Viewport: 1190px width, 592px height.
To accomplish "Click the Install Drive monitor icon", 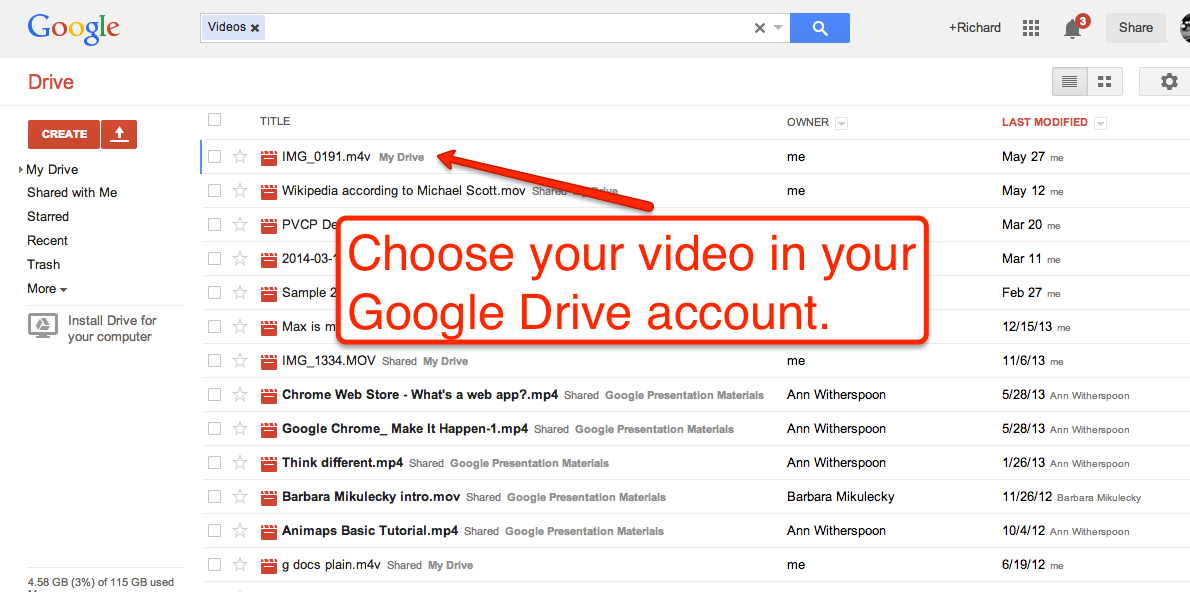I will (x=43, y=326).
